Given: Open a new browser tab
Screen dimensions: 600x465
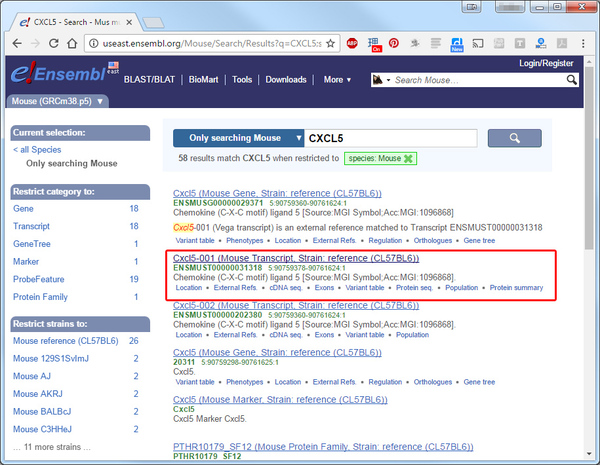Looking at the screenshot, I should (153, 23).
